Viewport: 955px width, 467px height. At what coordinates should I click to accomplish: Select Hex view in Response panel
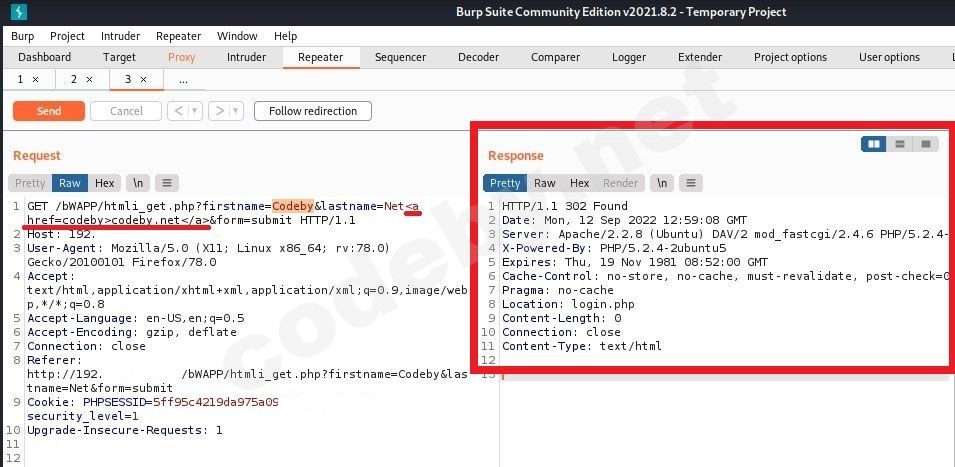(x=580, y=183)
